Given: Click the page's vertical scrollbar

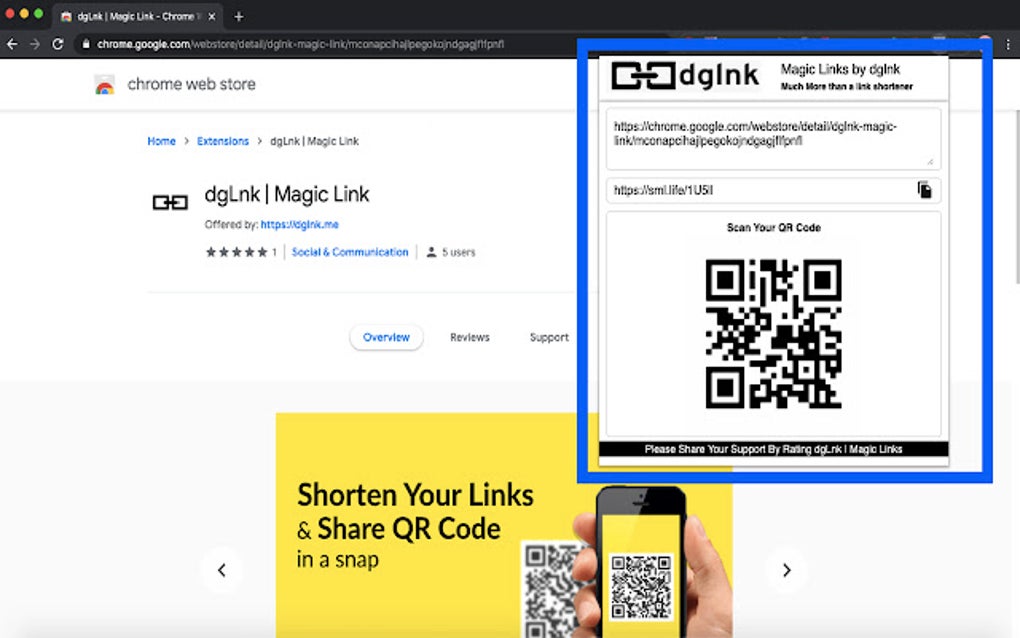Looking at the screenshot, I should (x=1016, y=195).
